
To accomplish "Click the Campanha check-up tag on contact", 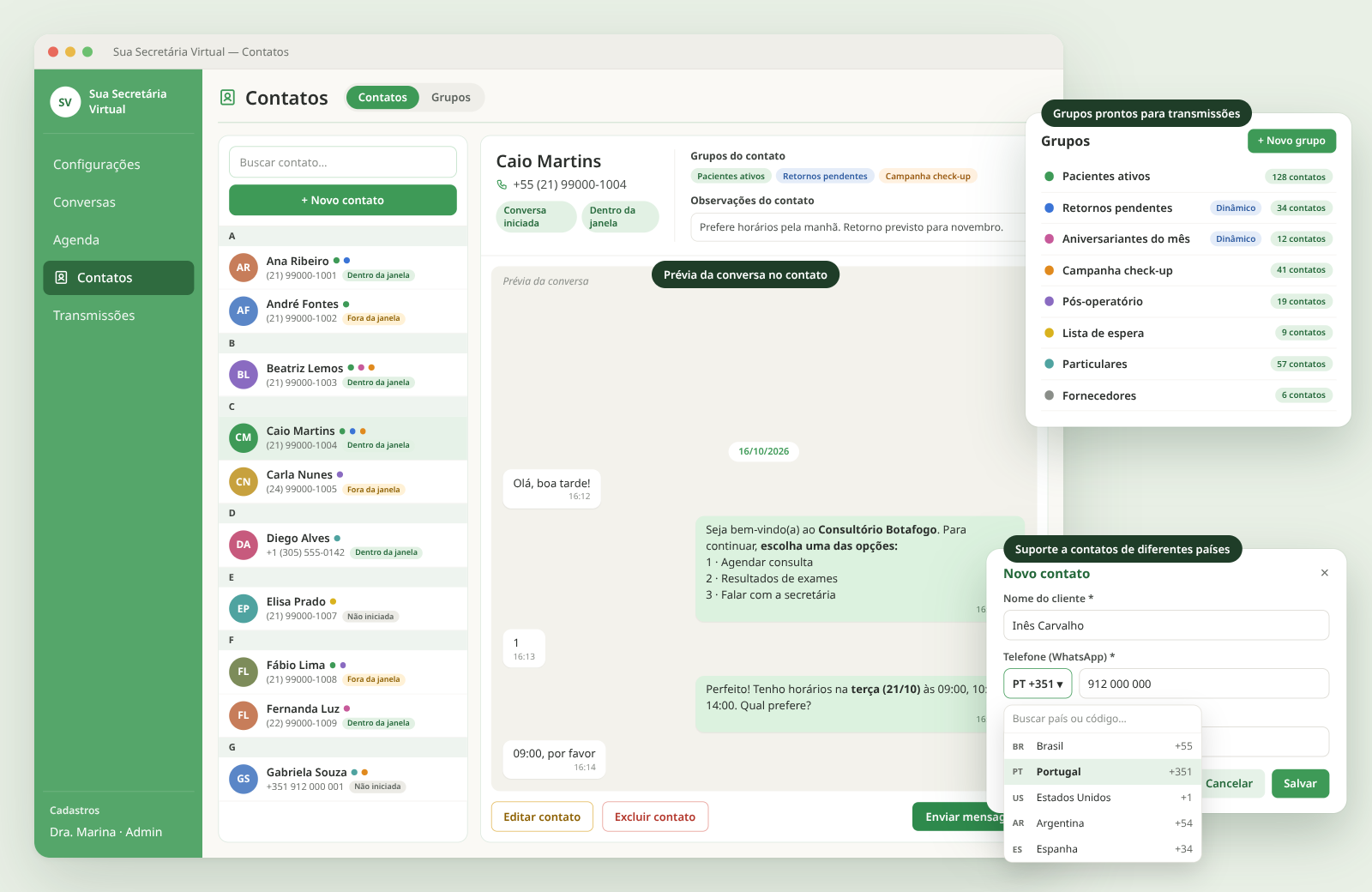I will (928, 177).
